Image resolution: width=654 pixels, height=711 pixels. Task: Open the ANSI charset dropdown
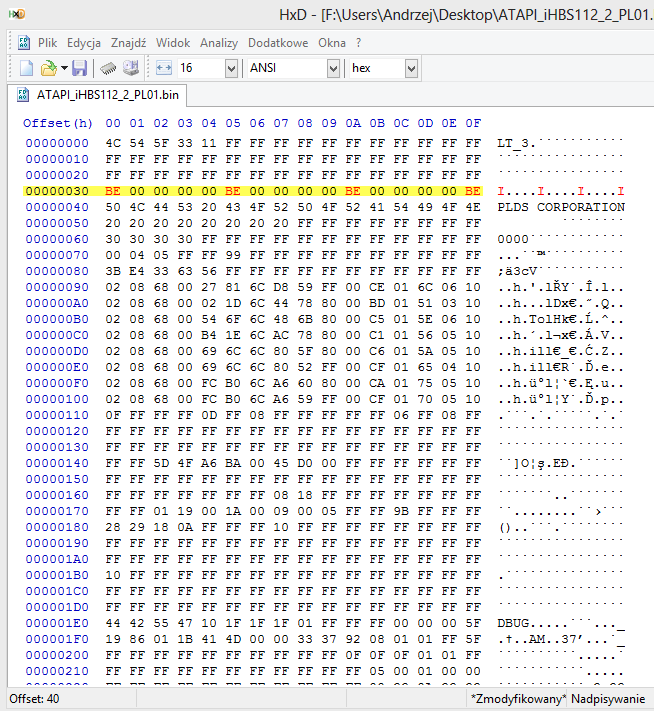click(x=333, y=68)
